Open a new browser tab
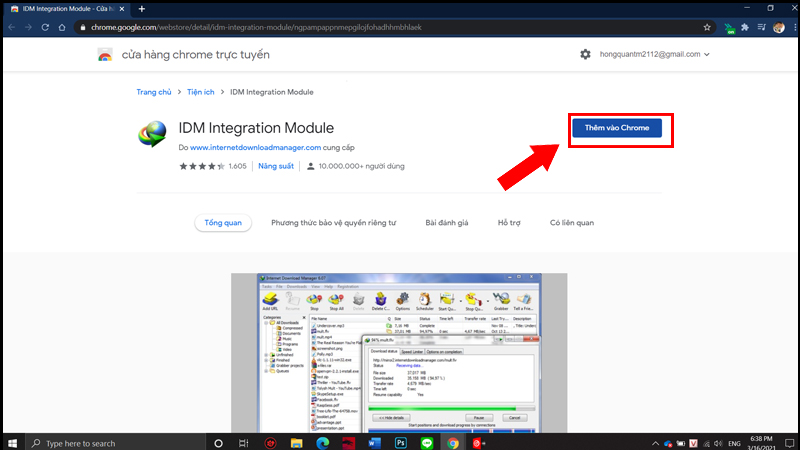The height and width of the screenshot is (450, 800). [x=141, y=9]
